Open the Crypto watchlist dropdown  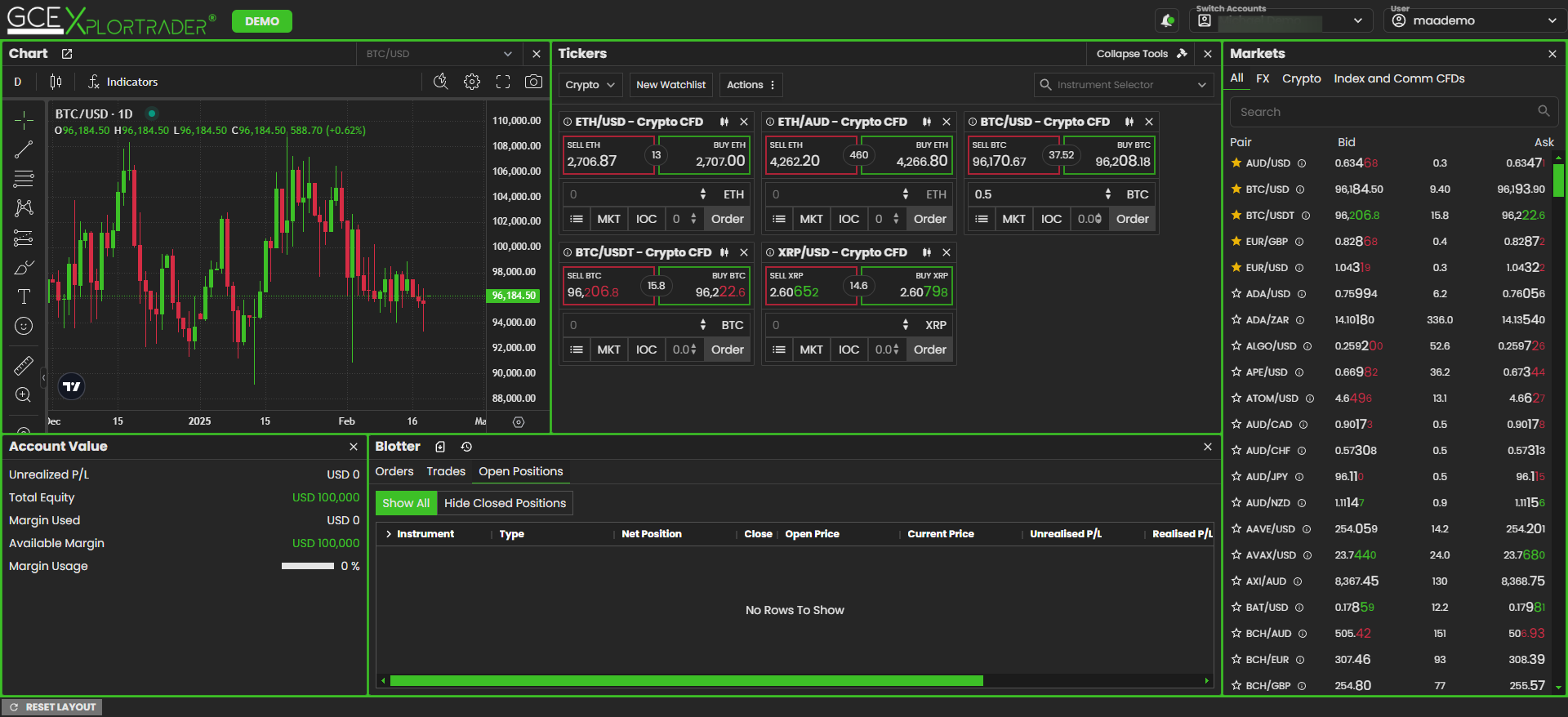[x=590, y=85]
